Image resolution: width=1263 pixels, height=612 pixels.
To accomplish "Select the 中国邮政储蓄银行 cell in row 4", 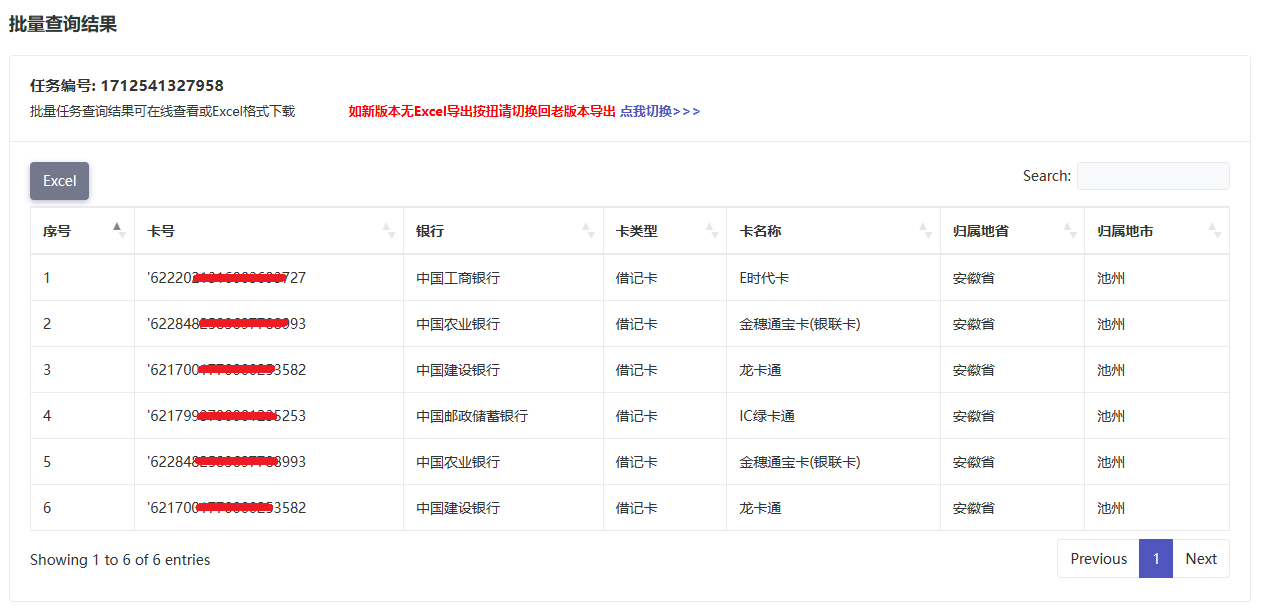I will pyautogui.click(x=472, y=416).
